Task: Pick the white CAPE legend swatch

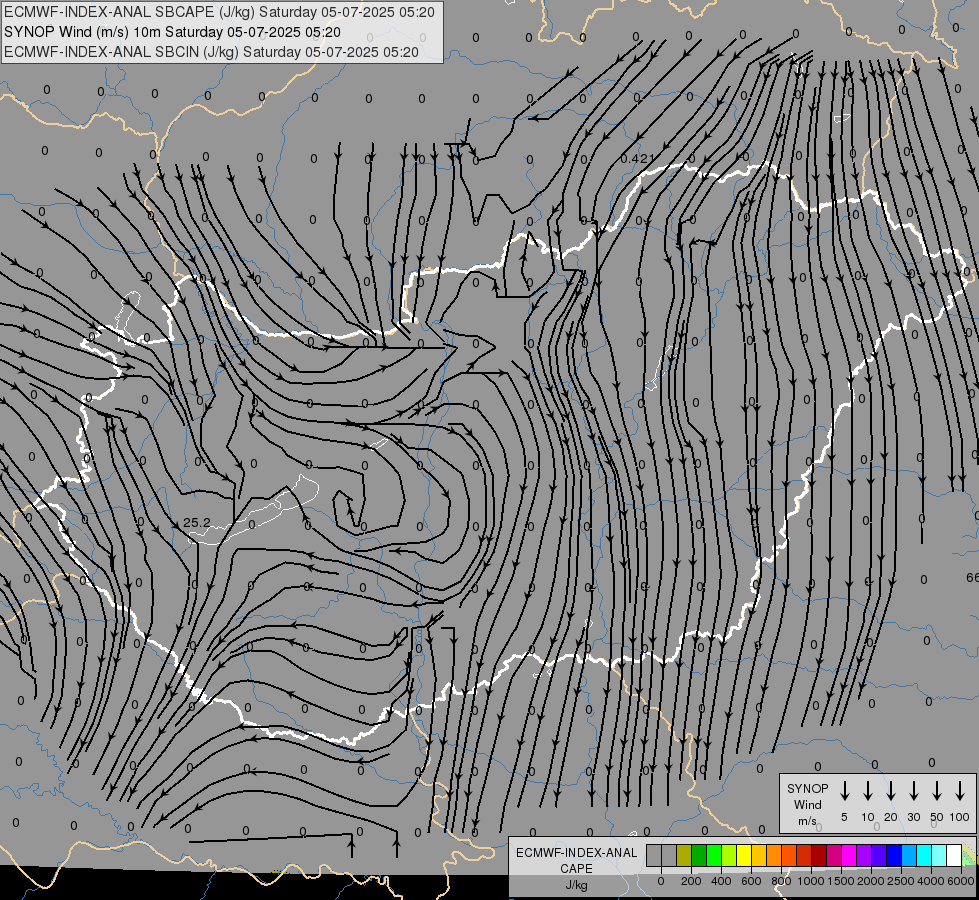Action: [x=955, y=855]
